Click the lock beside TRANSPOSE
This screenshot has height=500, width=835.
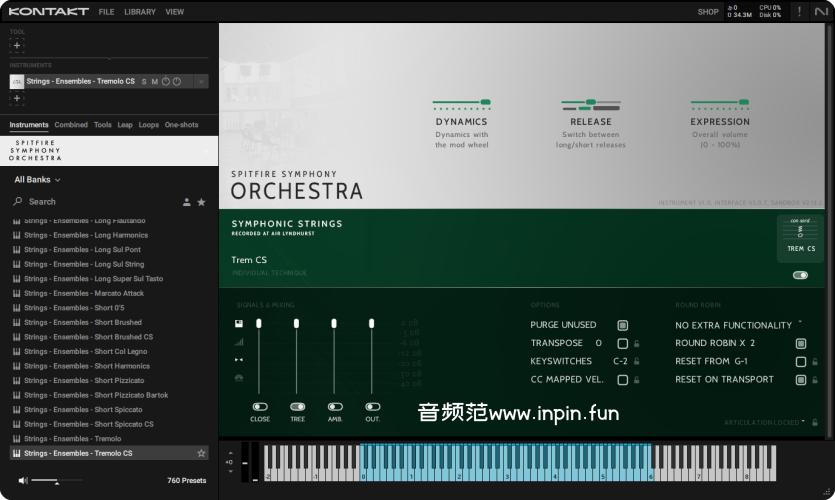click(x=636, y=343)
